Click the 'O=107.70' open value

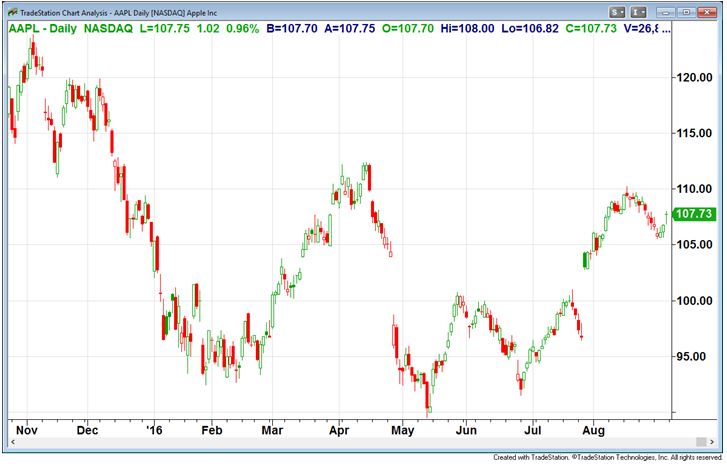coord(408,28)
